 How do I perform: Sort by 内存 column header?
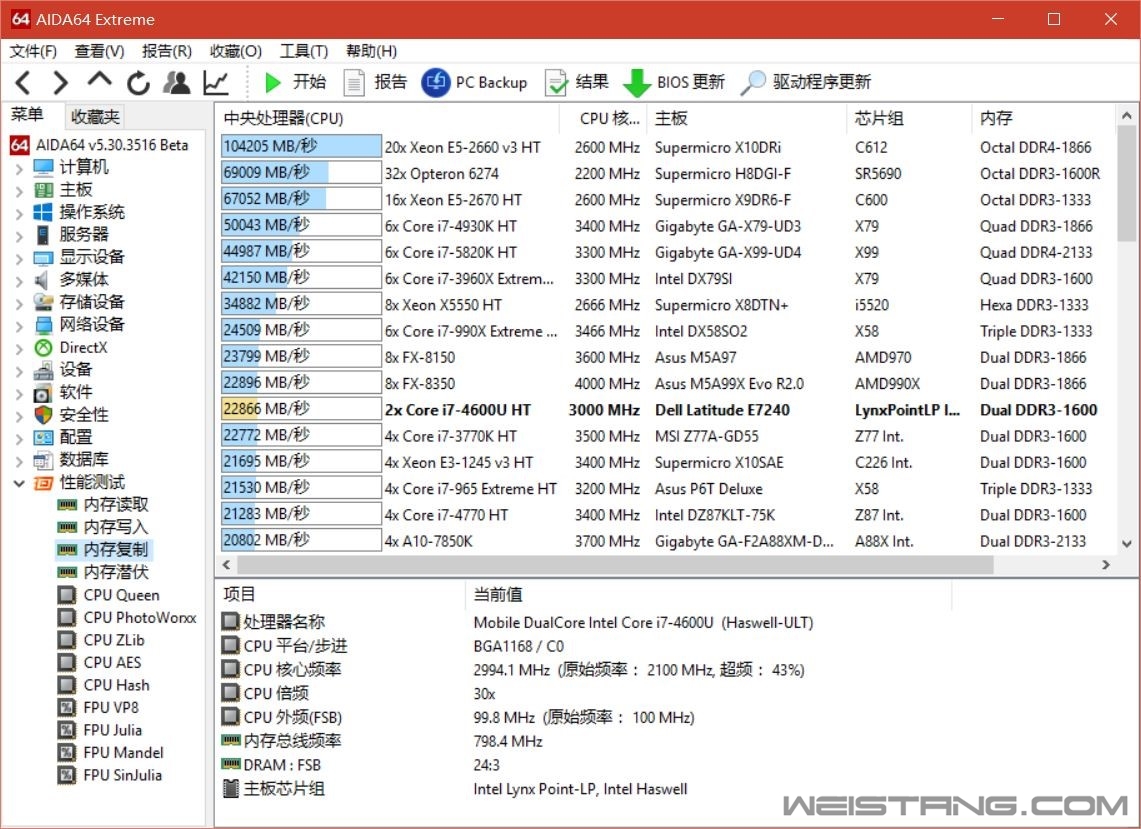point(1043,118)
